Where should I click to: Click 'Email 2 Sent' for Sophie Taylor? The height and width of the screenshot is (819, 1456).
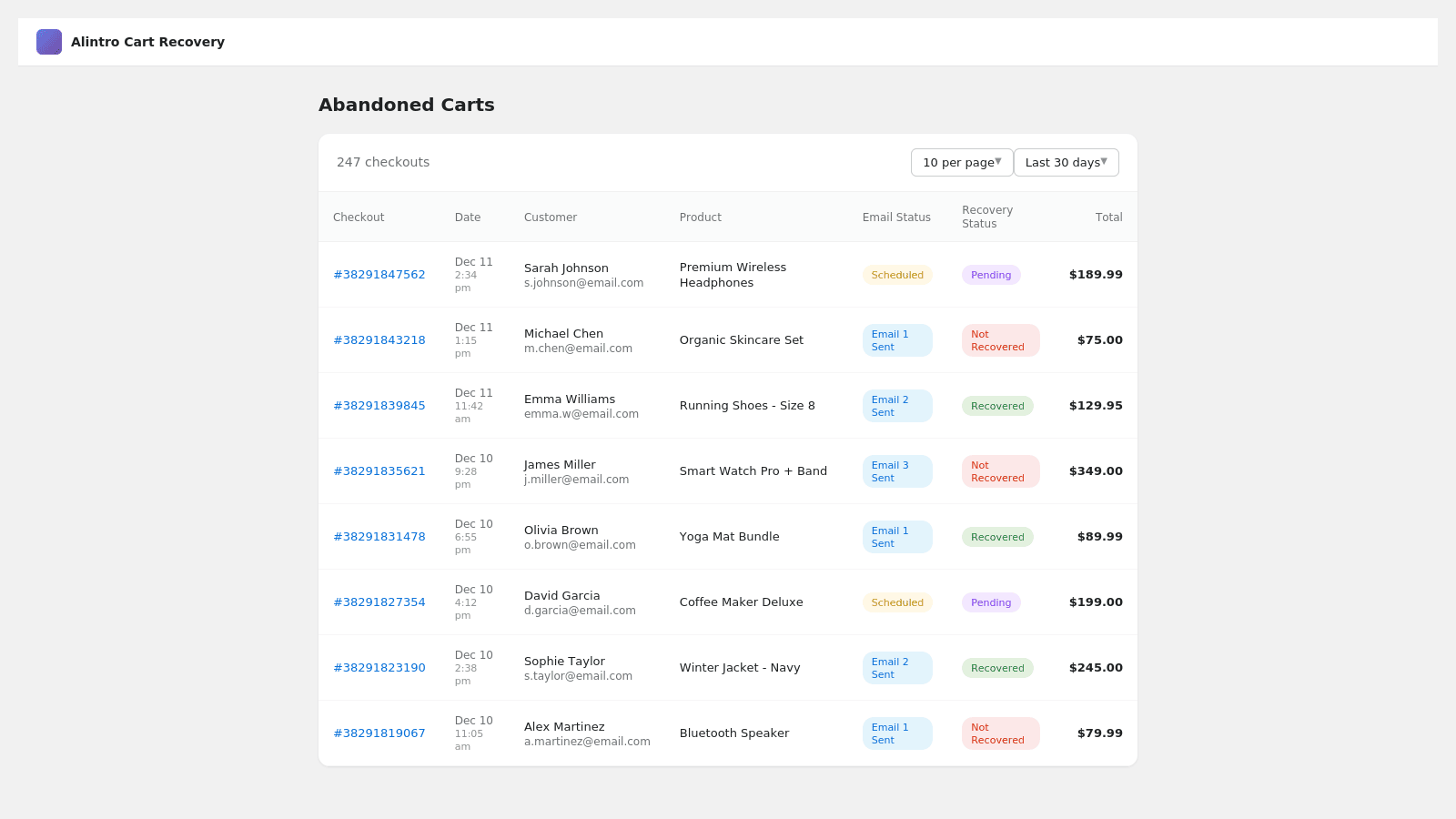point(897,667)
